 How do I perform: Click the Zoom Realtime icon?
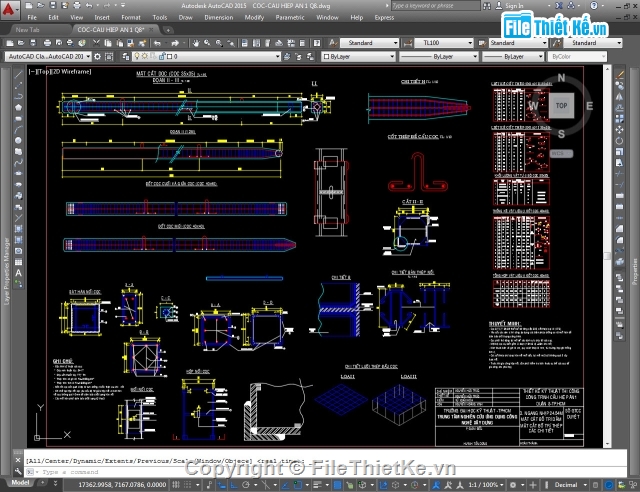[x=207, y=43]
